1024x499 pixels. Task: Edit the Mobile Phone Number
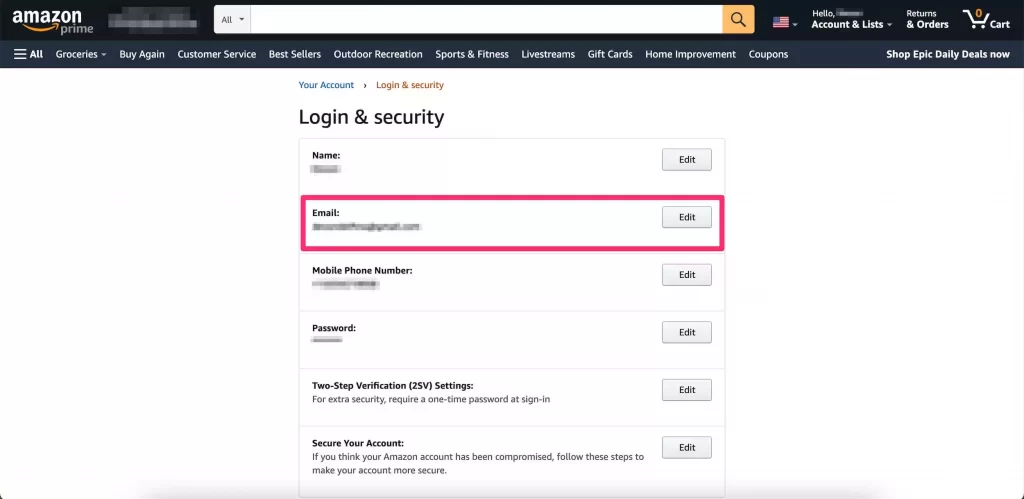(x=687, y=275)
